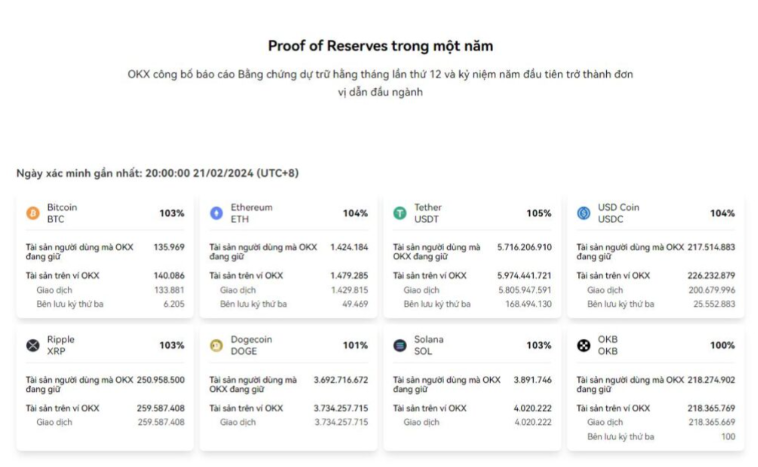Viewport: 758px width, 467px height.
Task: Open the Bitcoin BTC card title
Action: (x=62, y=213)
